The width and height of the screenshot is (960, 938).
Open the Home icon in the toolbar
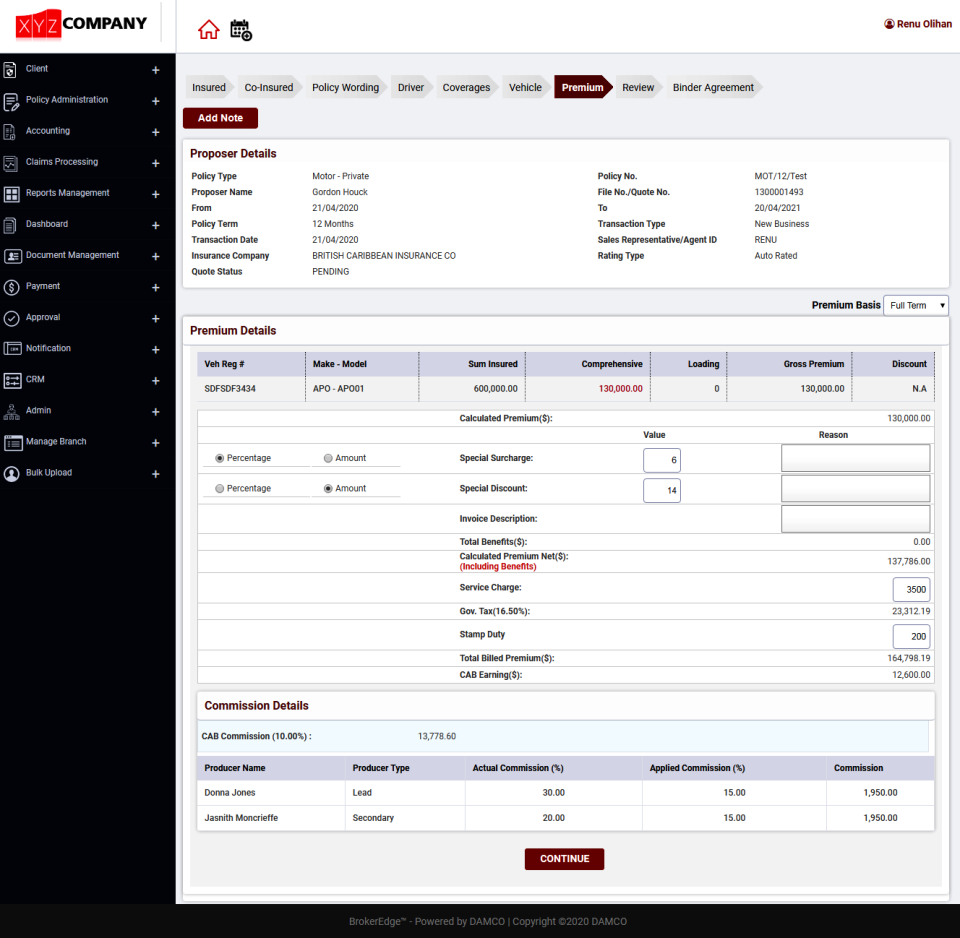tap(208, 30)
